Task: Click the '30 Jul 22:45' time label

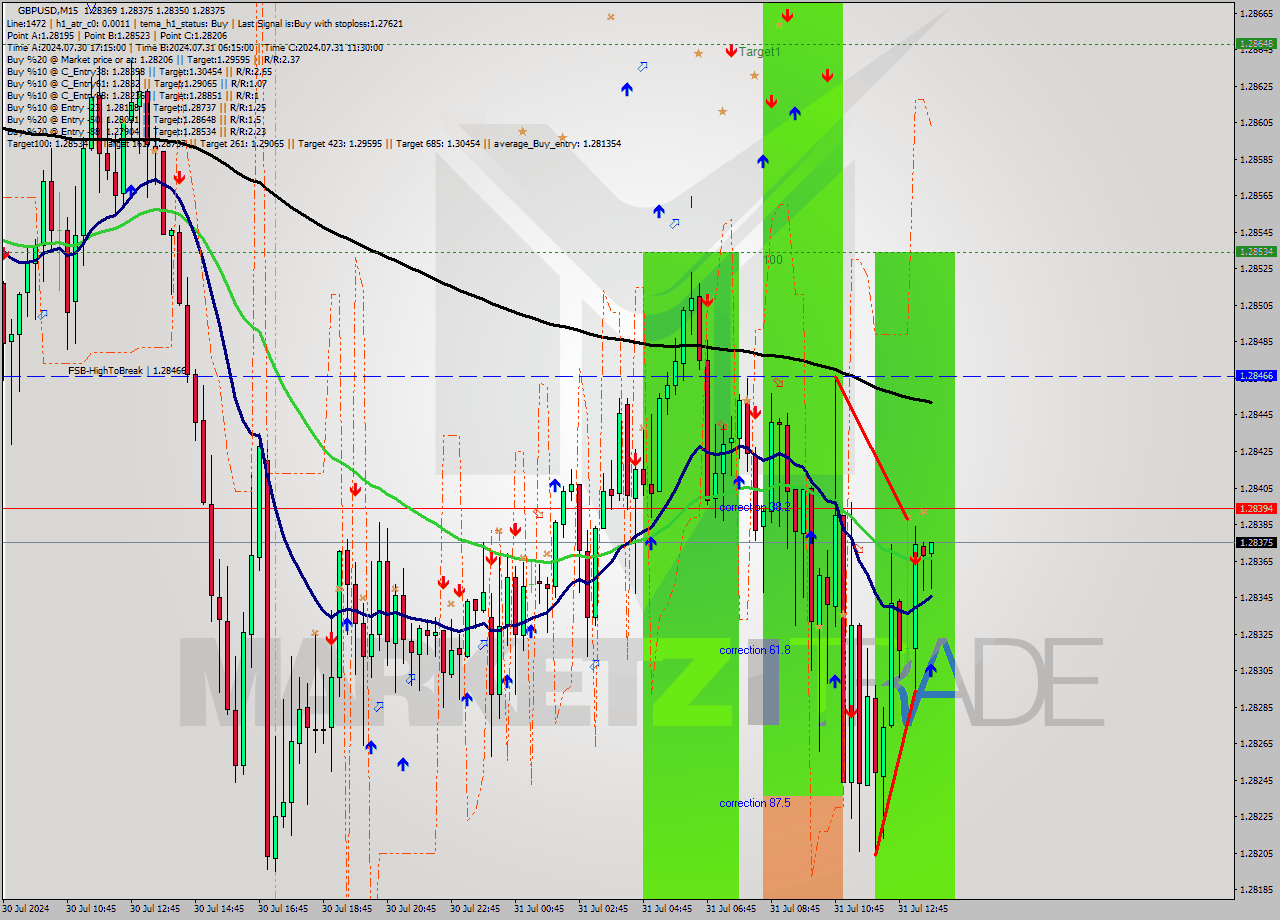Action: [475, 909]
